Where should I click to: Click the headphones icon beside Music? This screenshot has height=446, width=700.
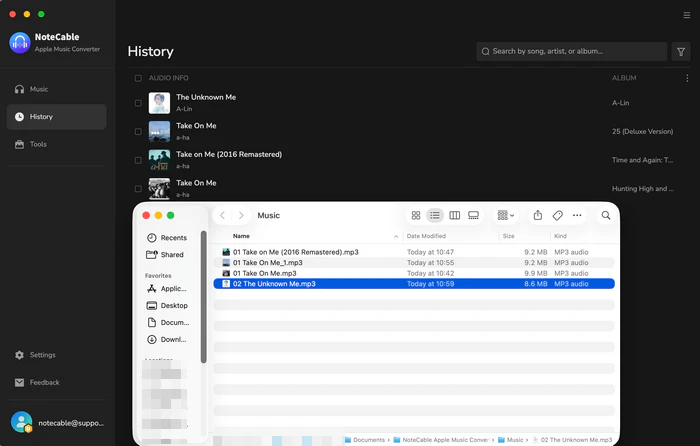click(19, 89)
